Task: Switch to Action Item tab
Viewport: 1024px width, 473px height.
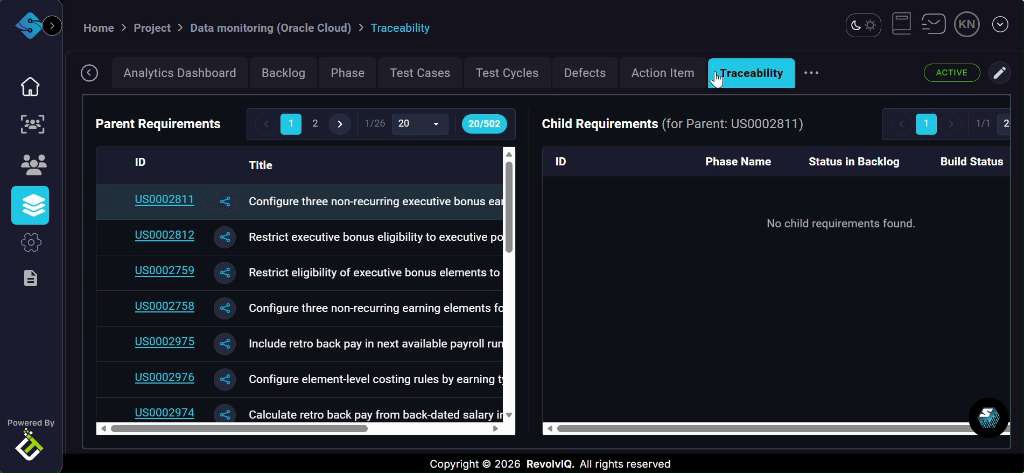Action: (x=662, y=73)
